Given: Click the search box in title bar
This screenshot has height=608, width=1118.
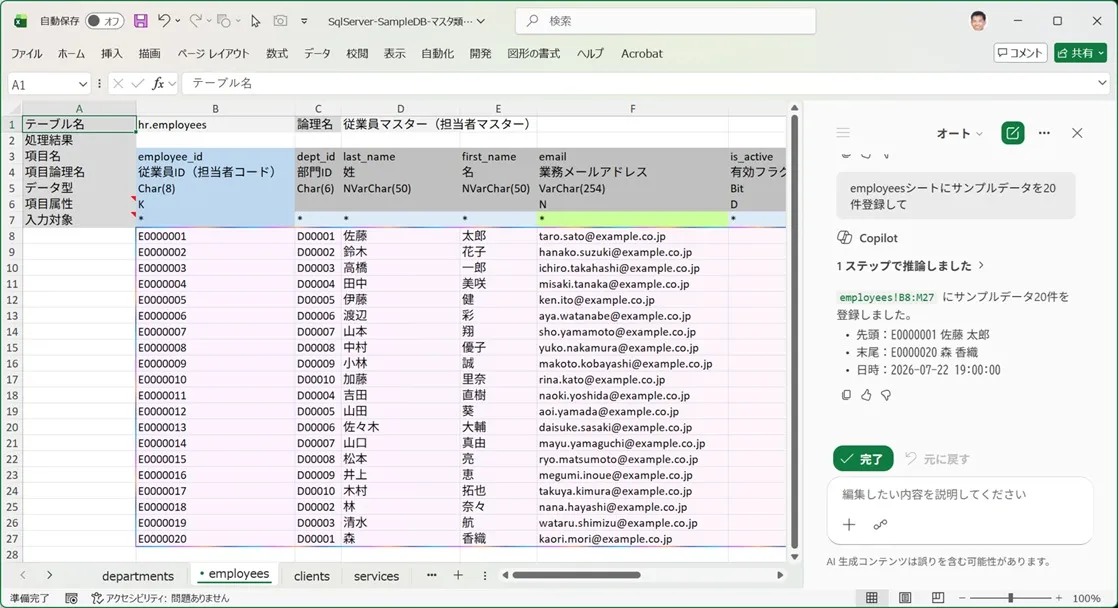Looking at the screenshot, I should coord(665,21).
